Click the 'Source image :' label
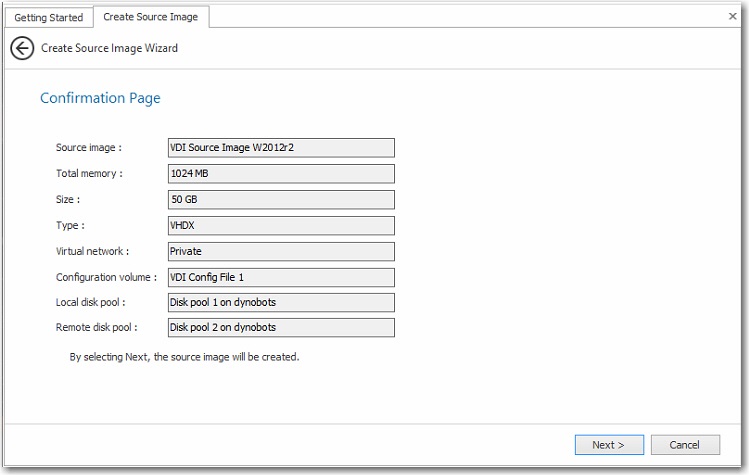Image resolution: width=749 pixels, height=475 pixels. 88,148
